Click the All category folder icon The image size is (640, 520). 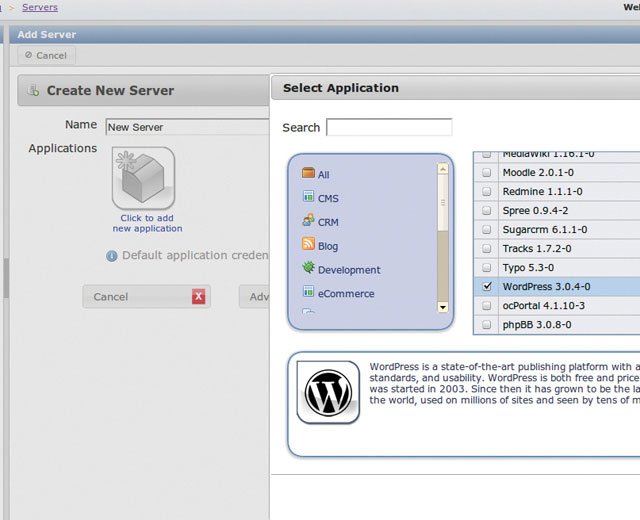click(x=308, y=173)
